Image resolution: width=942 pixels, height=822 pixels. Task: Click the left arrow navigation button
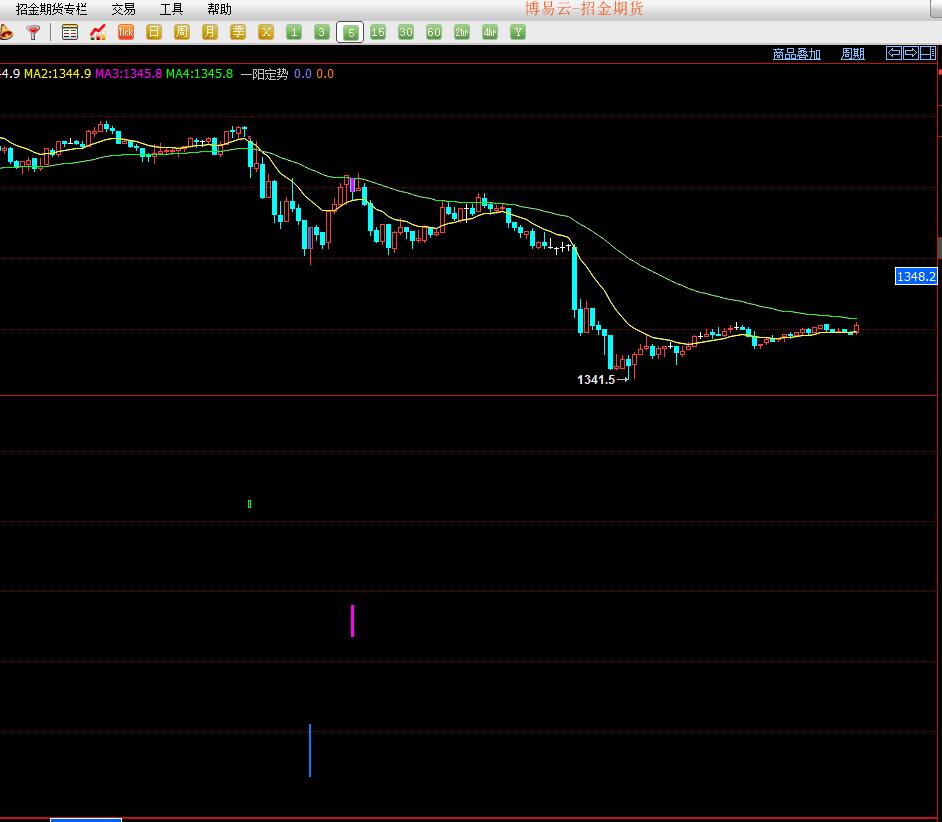895,53
